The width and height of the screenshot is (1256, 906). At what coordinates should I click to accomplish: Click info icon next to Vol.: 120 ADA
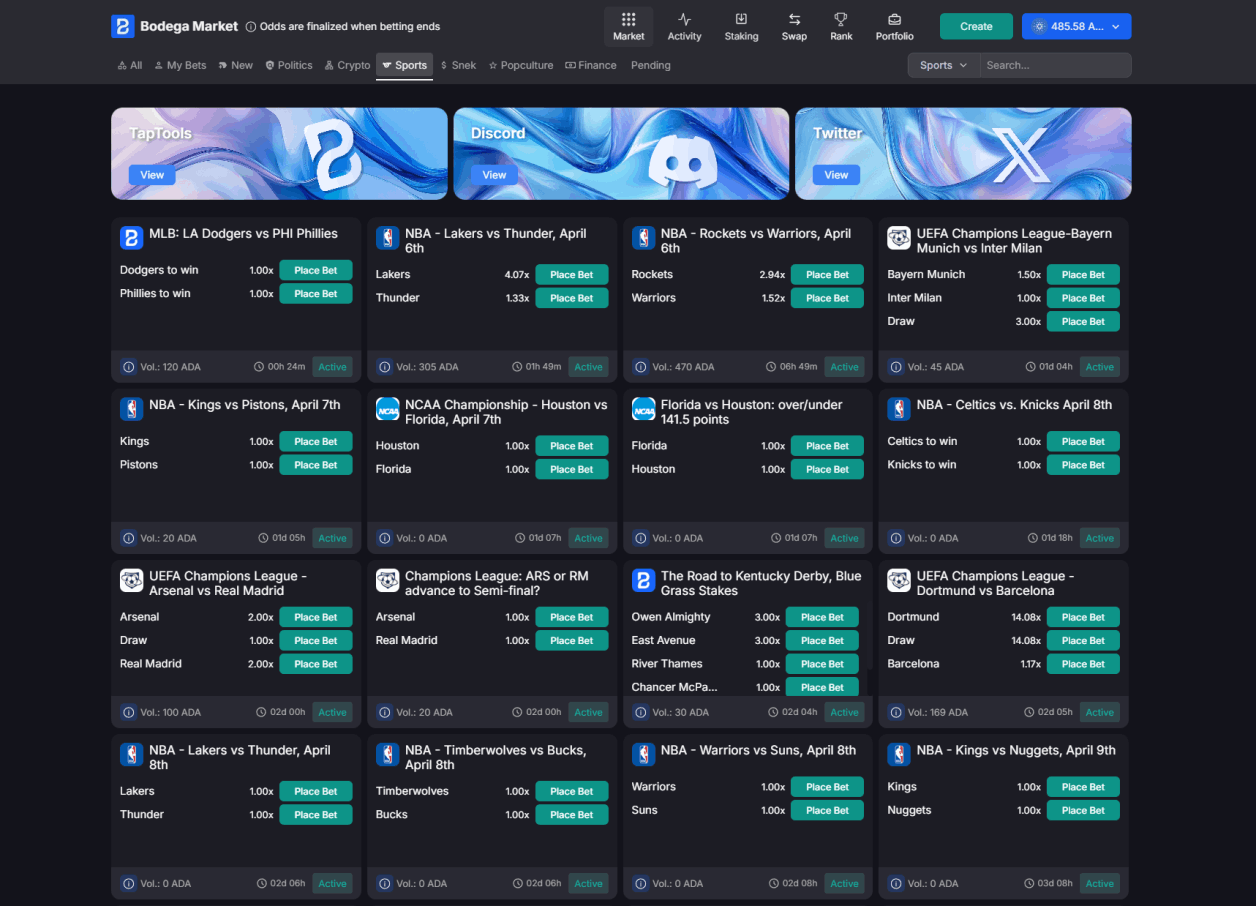point(128,367)
